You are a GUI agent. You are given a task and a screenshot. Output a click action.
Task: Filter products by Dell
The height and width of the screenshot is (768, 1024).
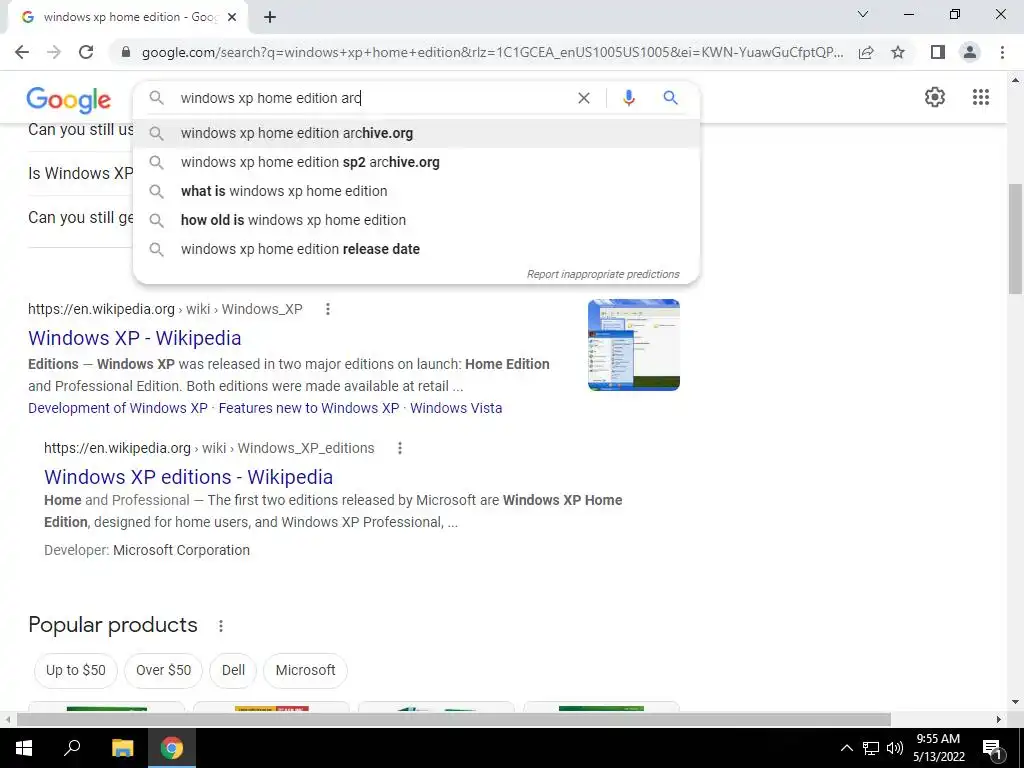tap(233, 671)
